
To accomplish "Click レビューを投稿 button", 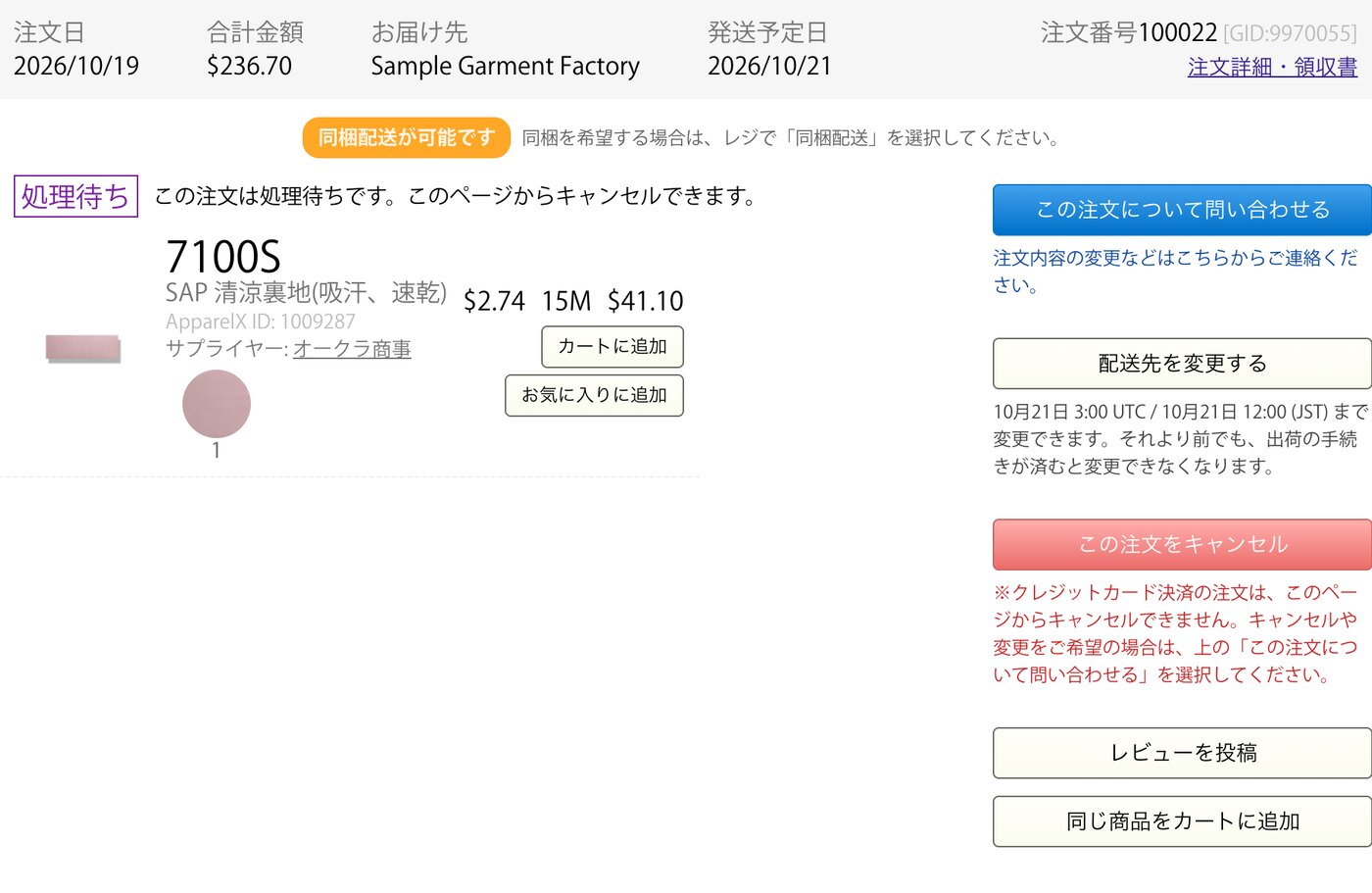I will click(1182, 753).
